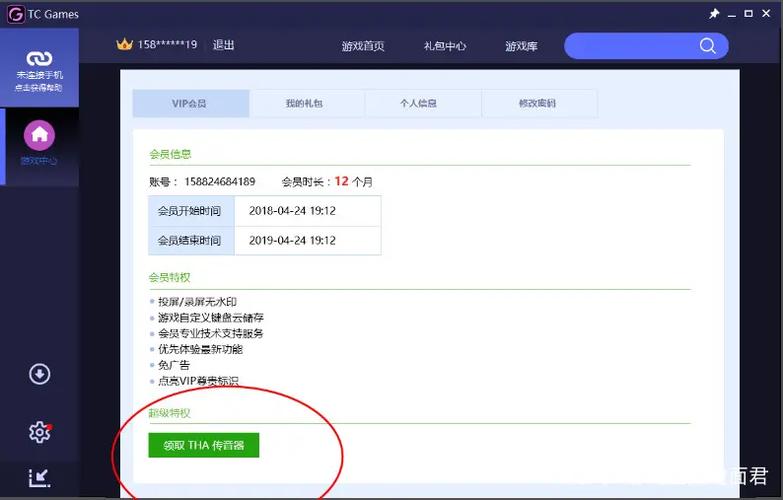This screenshot has width=783, height=500.
Task: Click the 会员信息 section heading
Action: 170,154
